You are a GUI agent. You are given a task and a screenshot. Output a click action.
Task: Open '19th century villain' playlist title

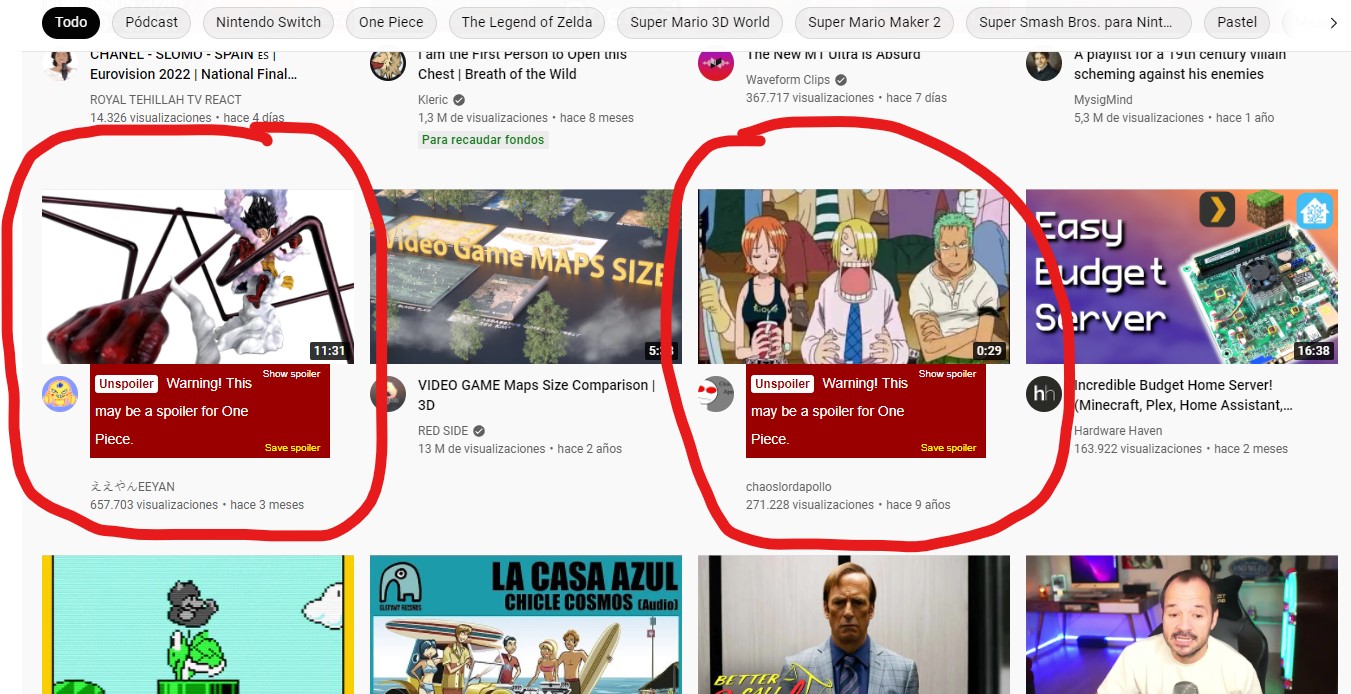[x=1180, y=65]
